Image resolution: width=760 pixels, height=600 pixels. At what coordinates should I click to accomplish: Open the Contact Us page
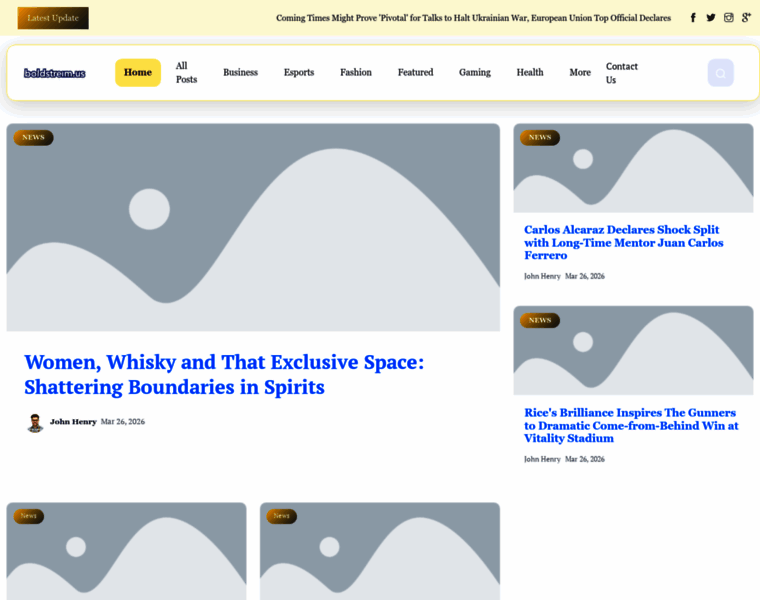[x=621, y=73]
